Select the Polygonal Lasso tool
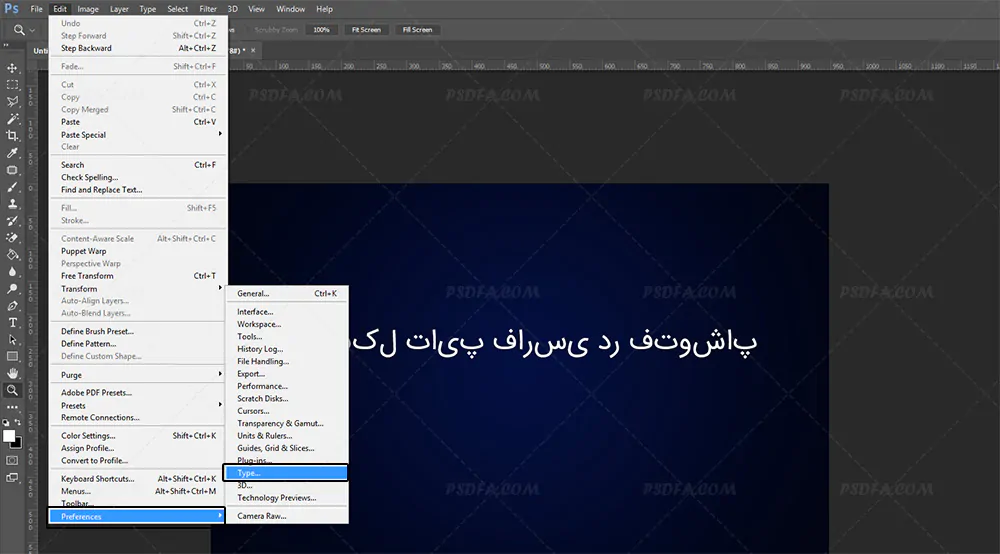Viewport: 1000px width, 554px height. click(12, 102)
